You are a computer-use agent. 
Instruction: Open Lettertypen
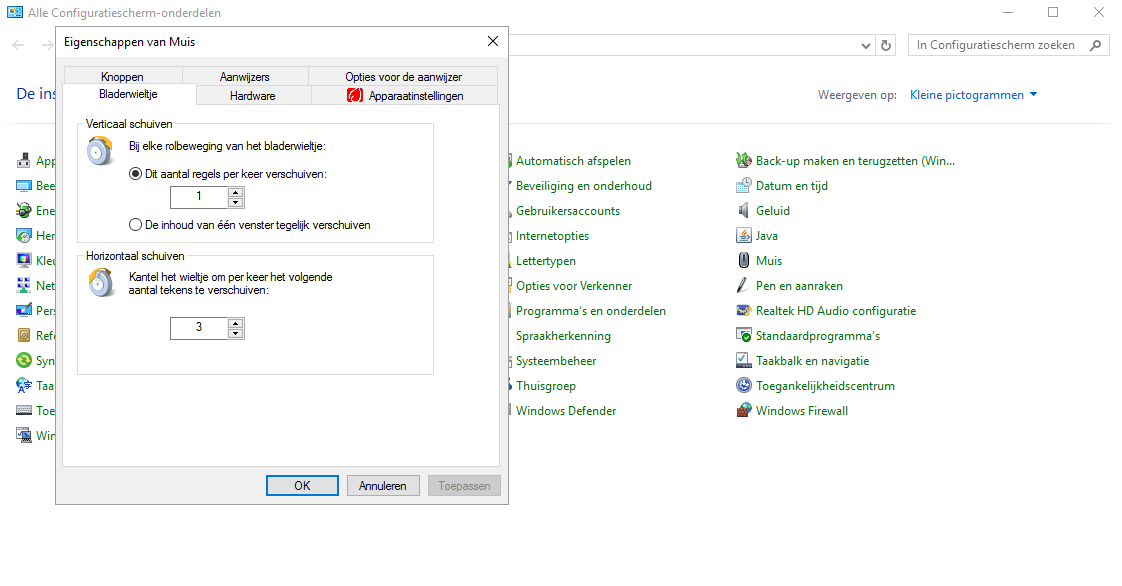coord(545,261)
